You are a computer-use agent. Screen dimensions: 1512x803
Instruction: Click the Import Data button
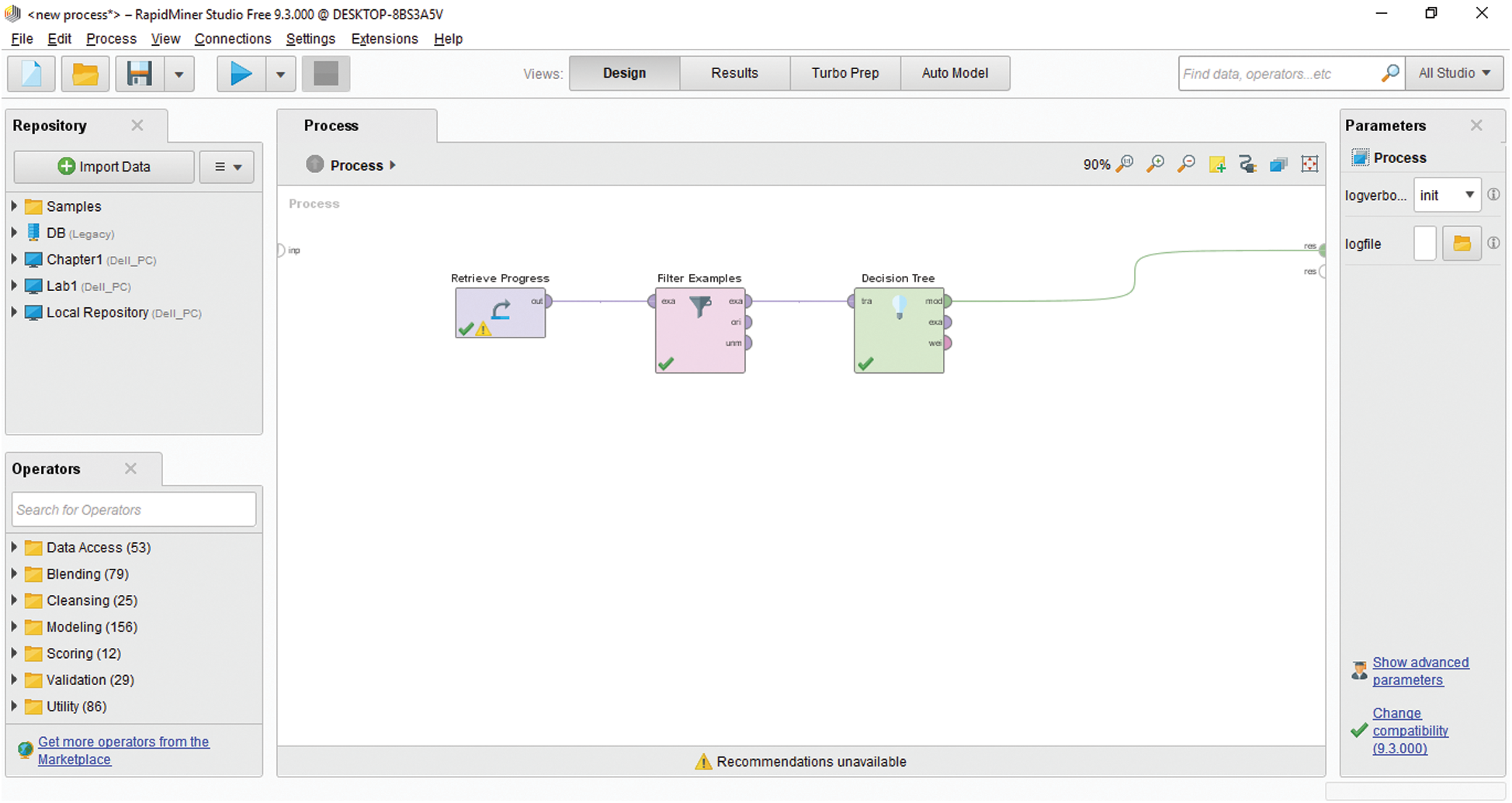pos(104,167)
